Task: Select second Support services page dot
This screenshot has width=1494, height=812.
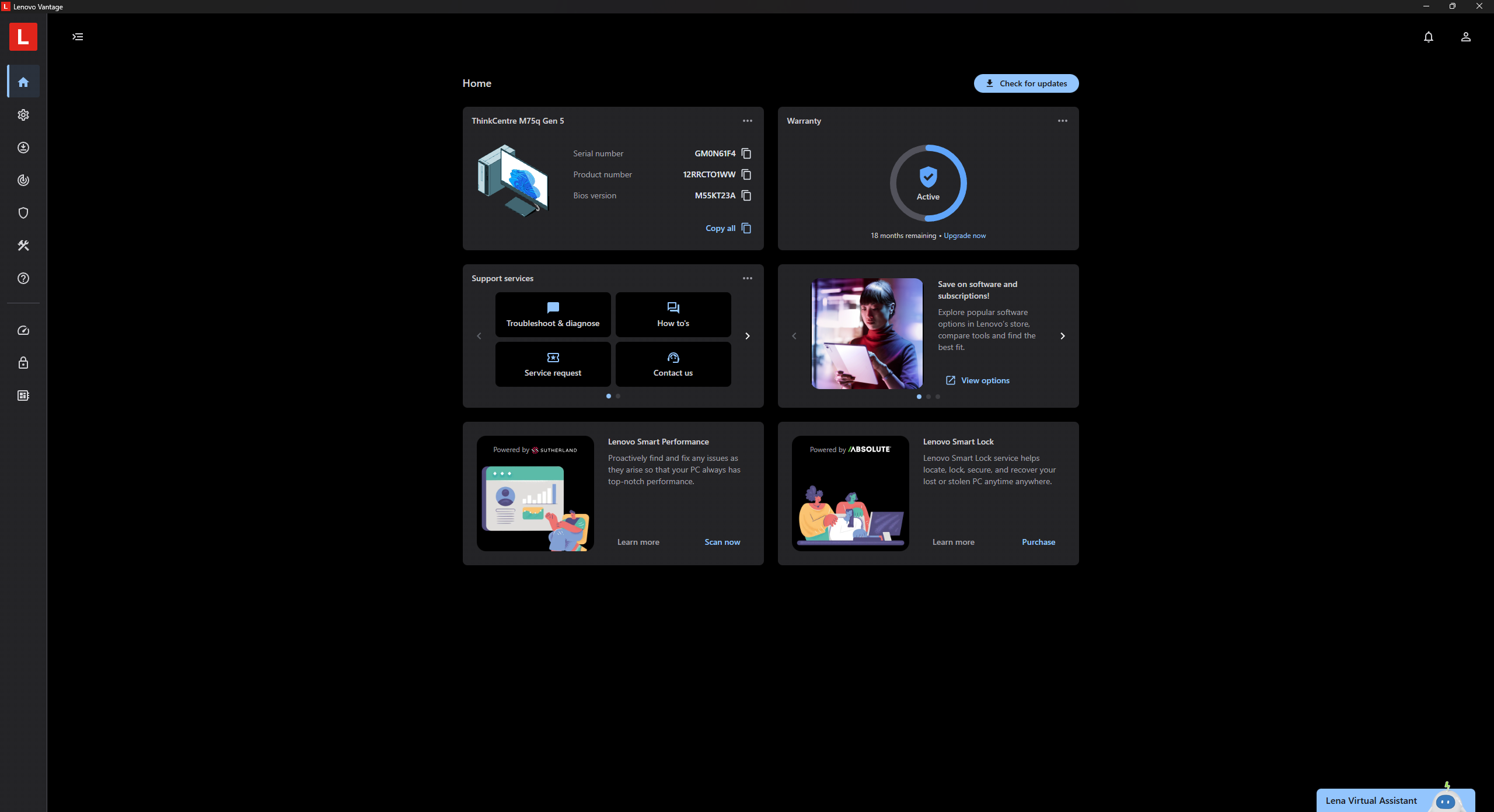Action: click(x=618, y=396)
